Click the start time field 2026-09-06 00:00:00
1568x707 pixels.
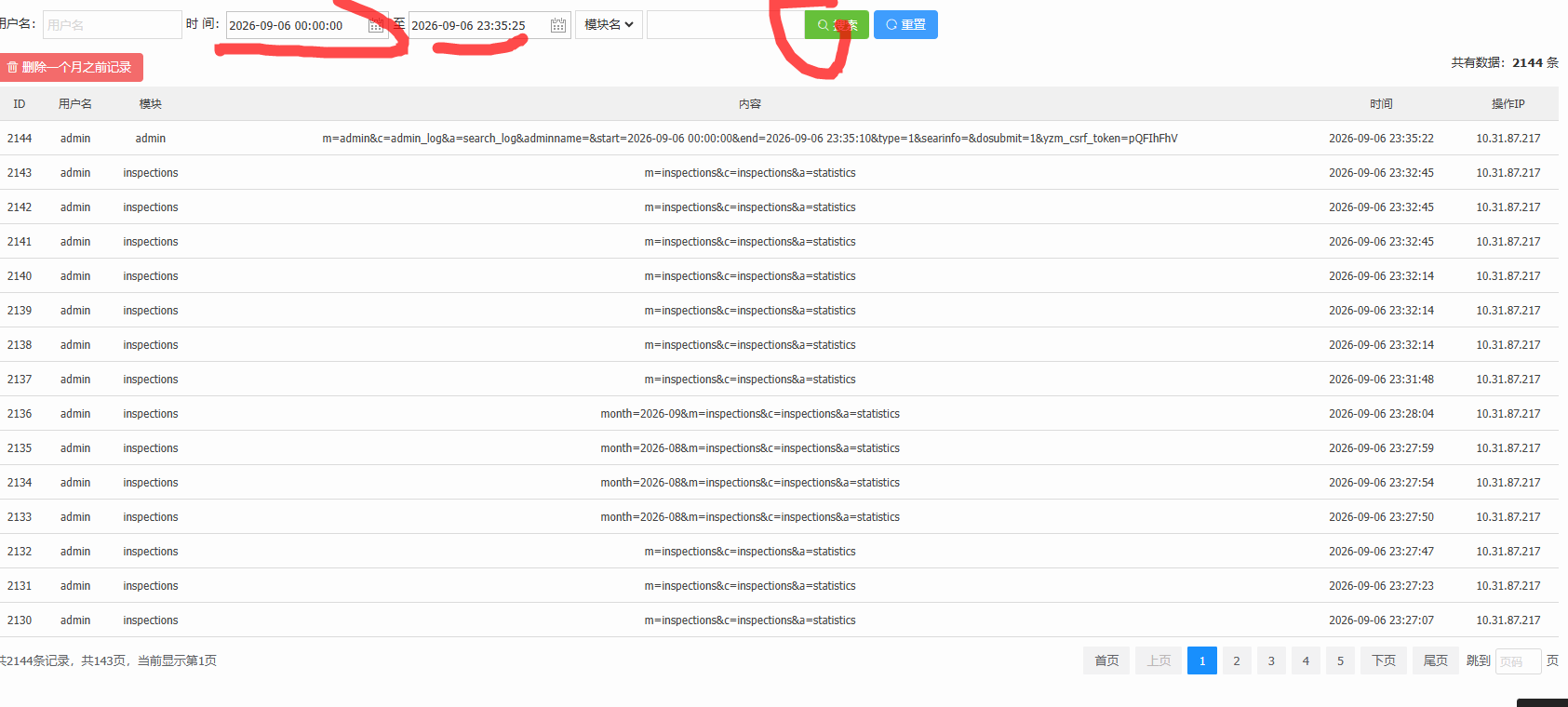[307, 25]
